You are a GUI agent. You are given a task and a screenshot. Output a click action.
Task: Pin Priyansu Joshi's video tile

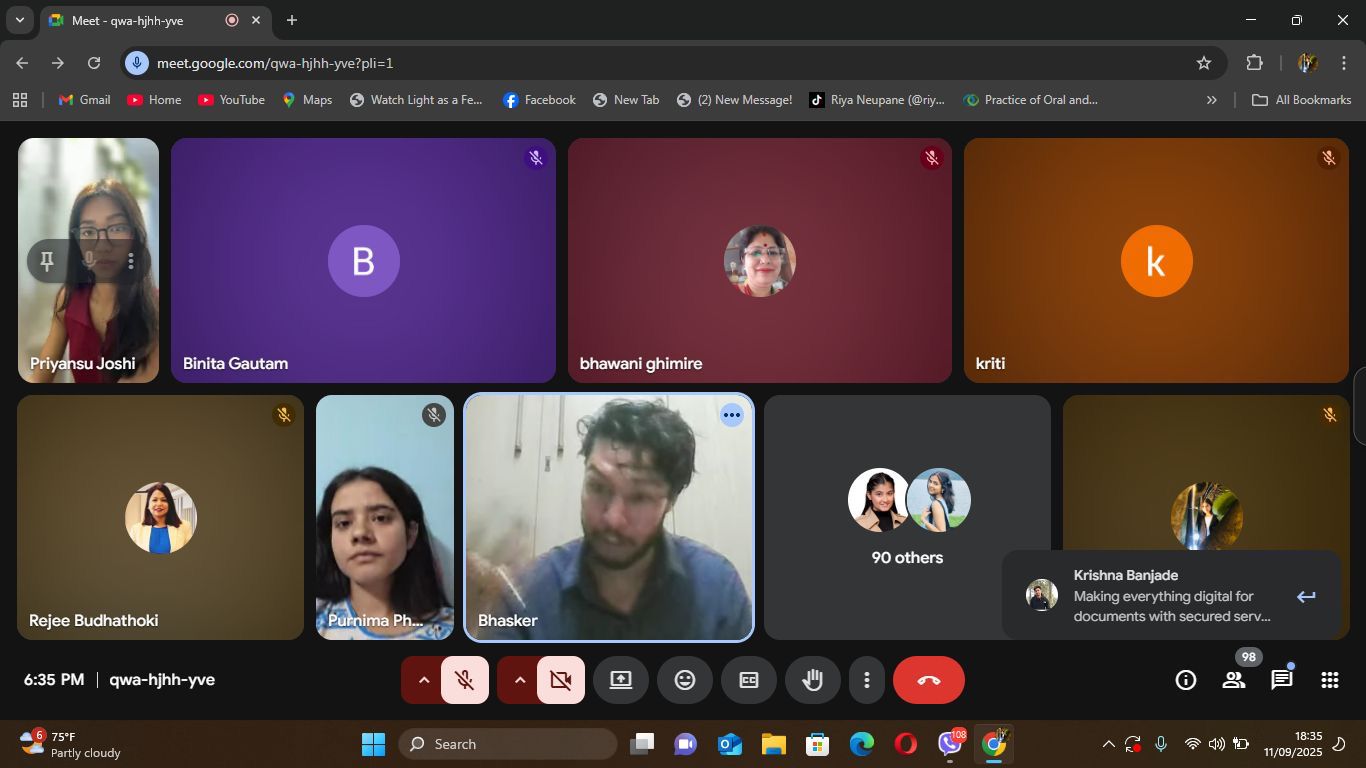46,261
